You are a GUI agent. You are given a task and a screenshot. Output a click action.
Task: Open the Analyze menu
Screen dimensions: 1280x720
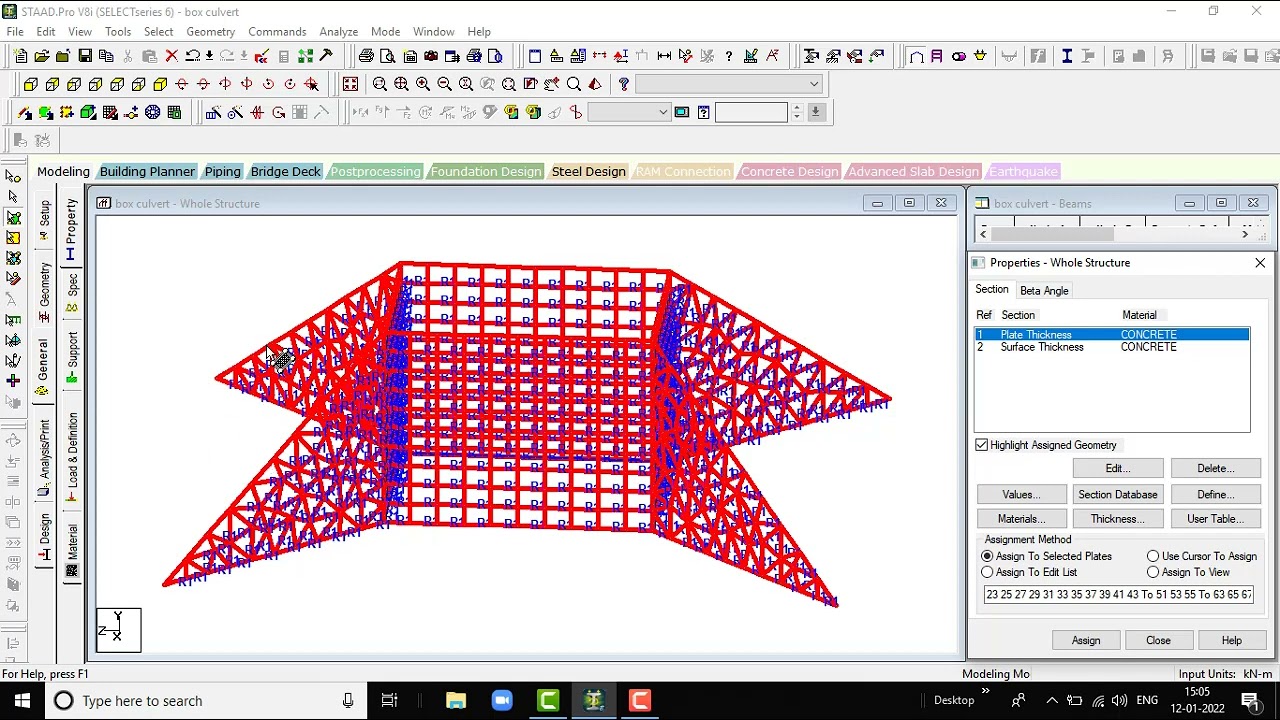(x=338, y=31)
